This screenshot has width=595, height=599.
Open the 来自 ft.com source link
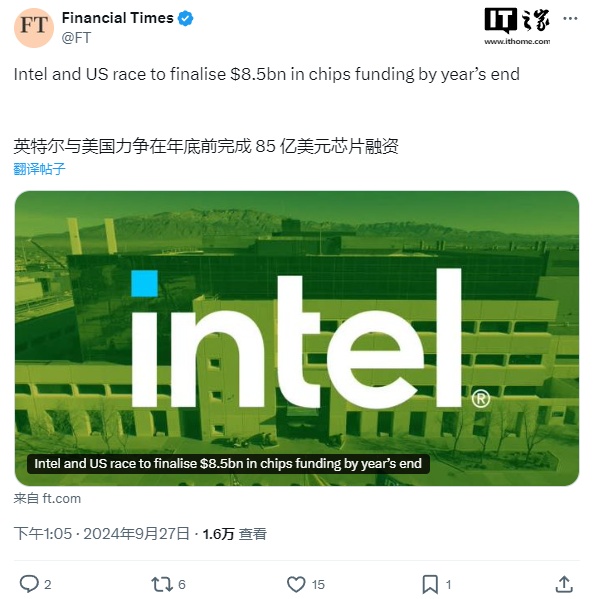click(47, 498)
